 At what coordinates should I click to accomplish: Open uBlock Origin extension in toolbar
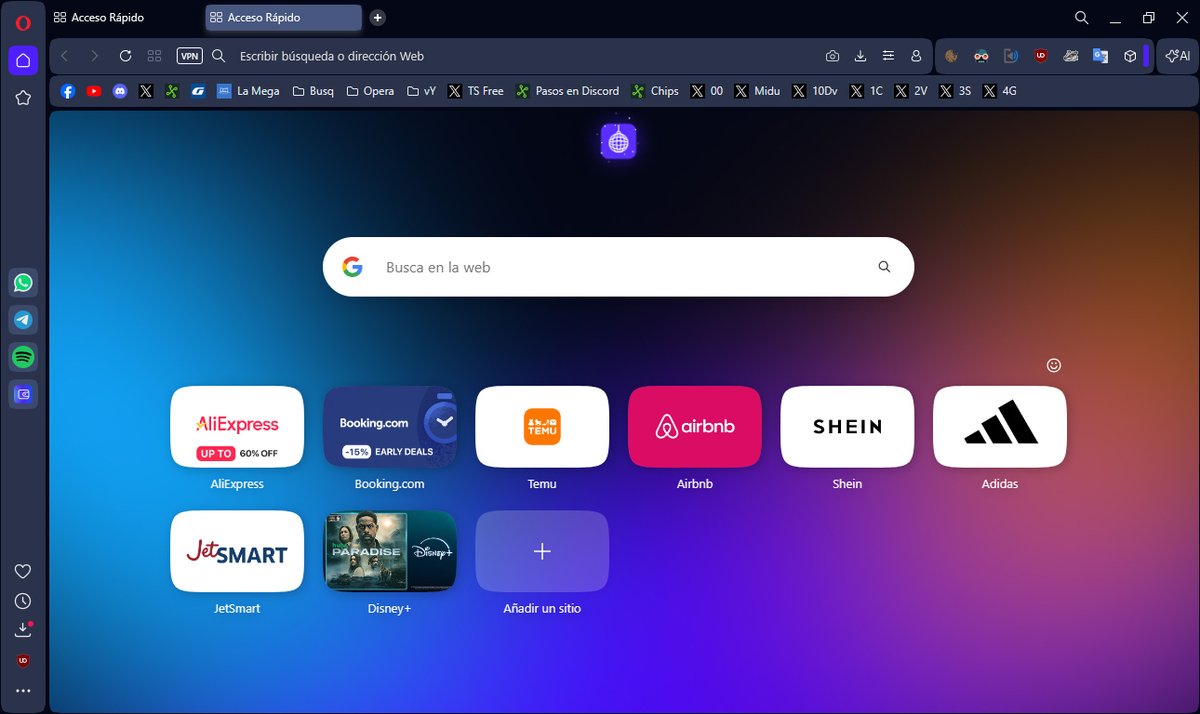pyautogui.click(x=1041, y=56)
